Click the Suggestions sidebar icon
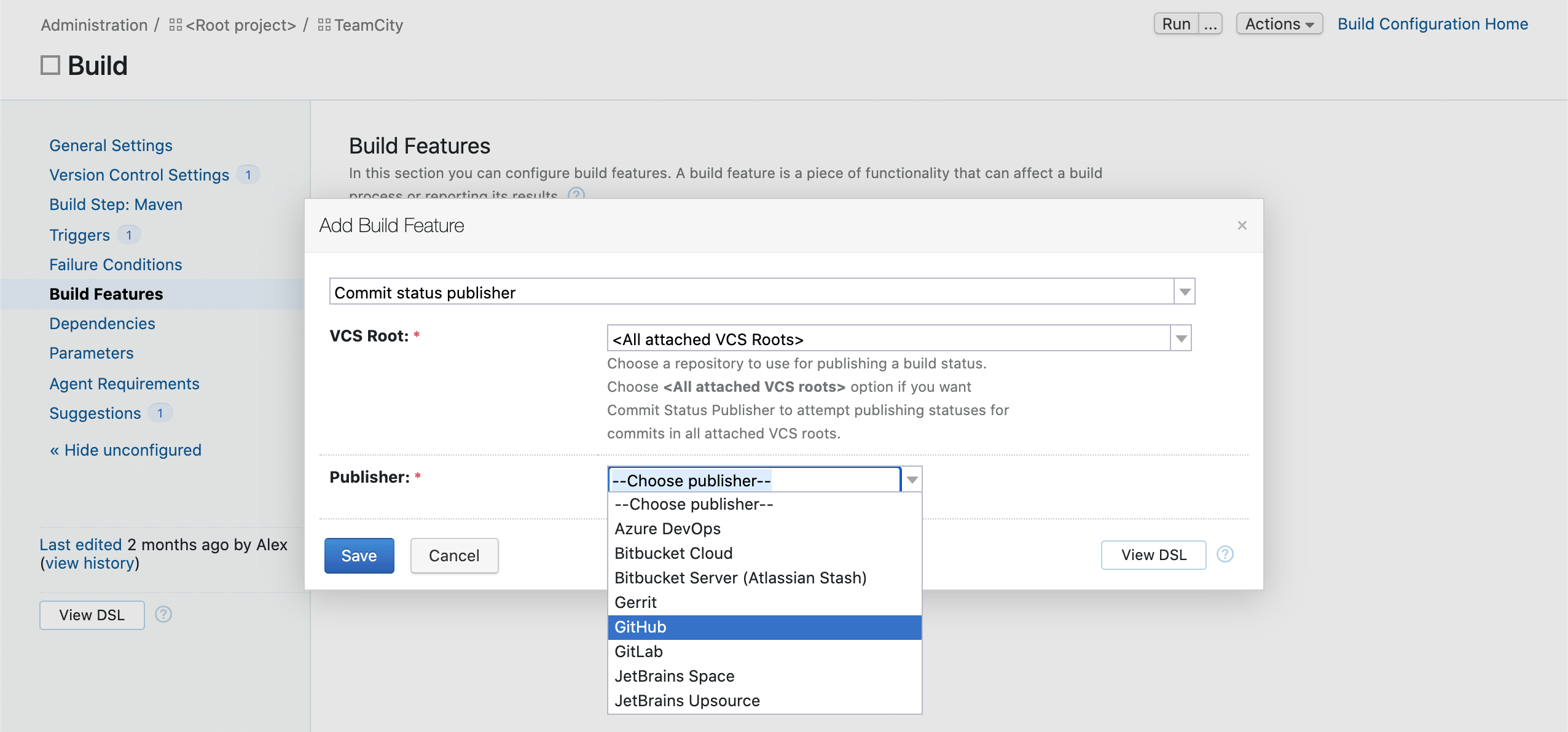1568x732 pixels. click(160, 412)
